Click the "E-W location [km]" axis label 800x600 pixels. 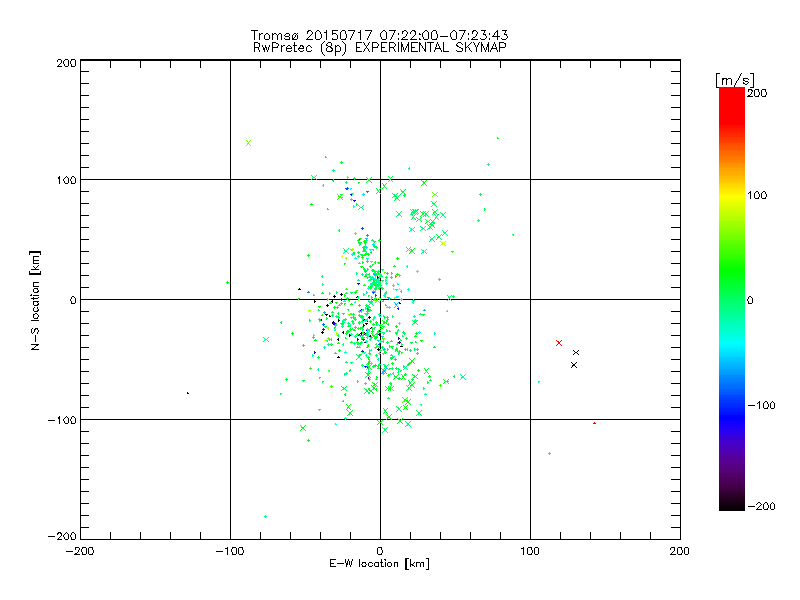[x=379, y=564]
